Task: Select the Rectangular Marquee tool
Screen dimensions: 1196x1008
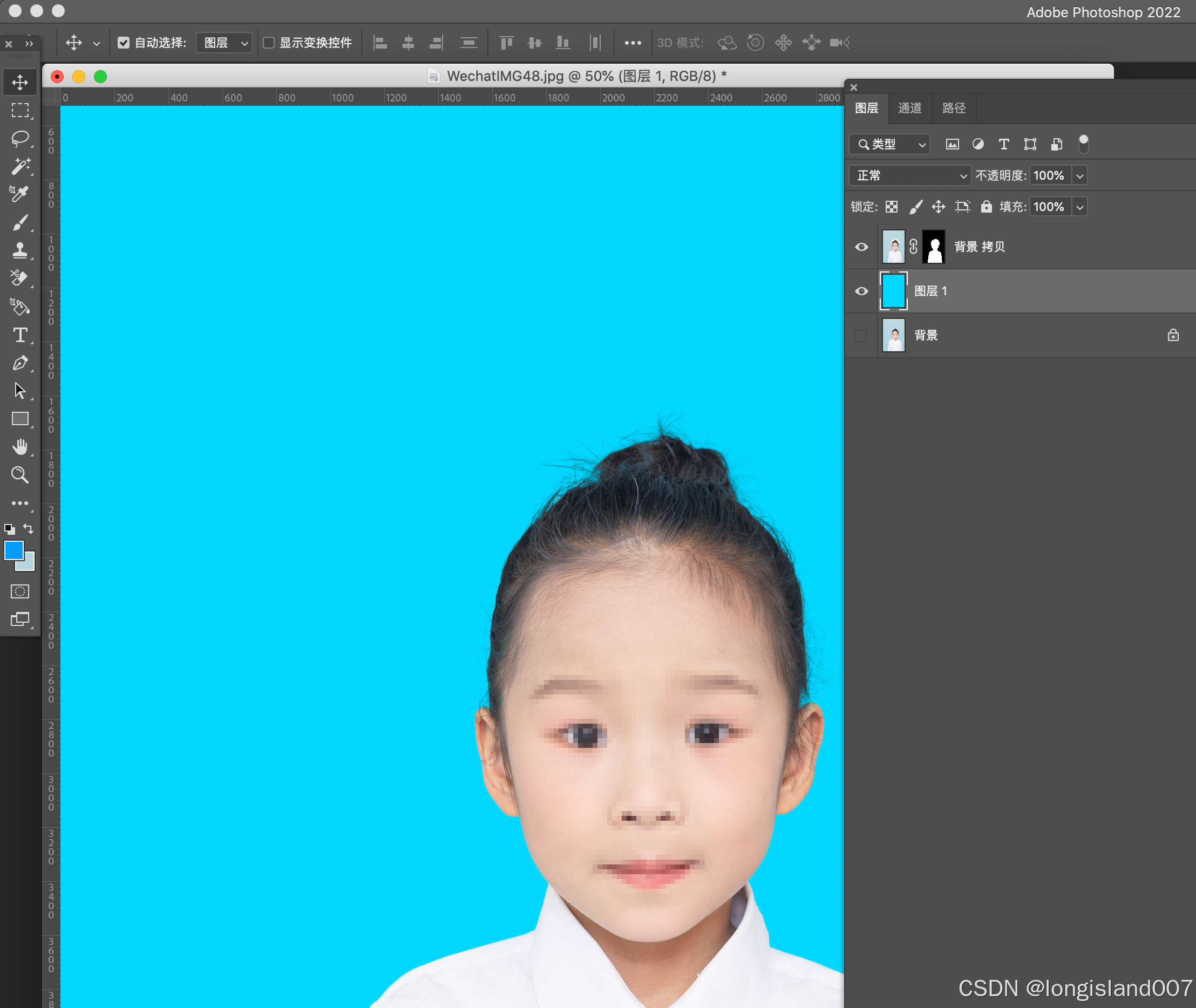Action: pos(20,110)
